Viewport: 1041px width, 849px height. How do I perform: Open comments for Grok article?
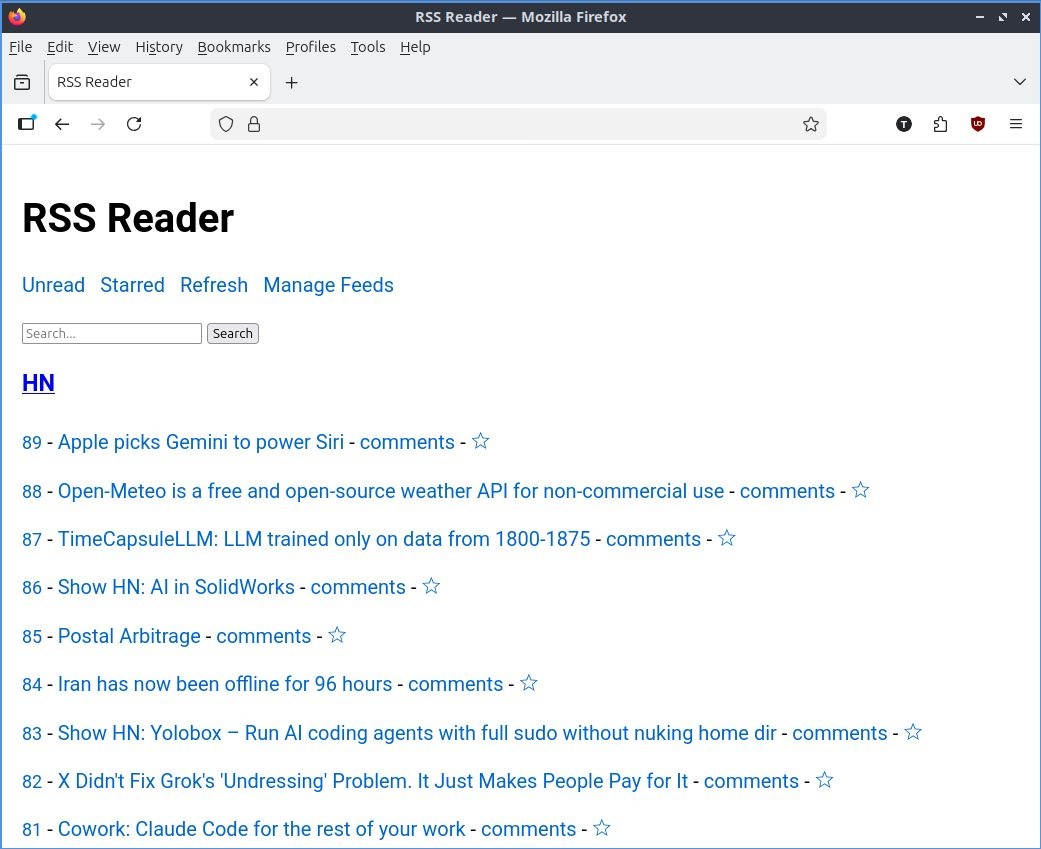point(751,781)
